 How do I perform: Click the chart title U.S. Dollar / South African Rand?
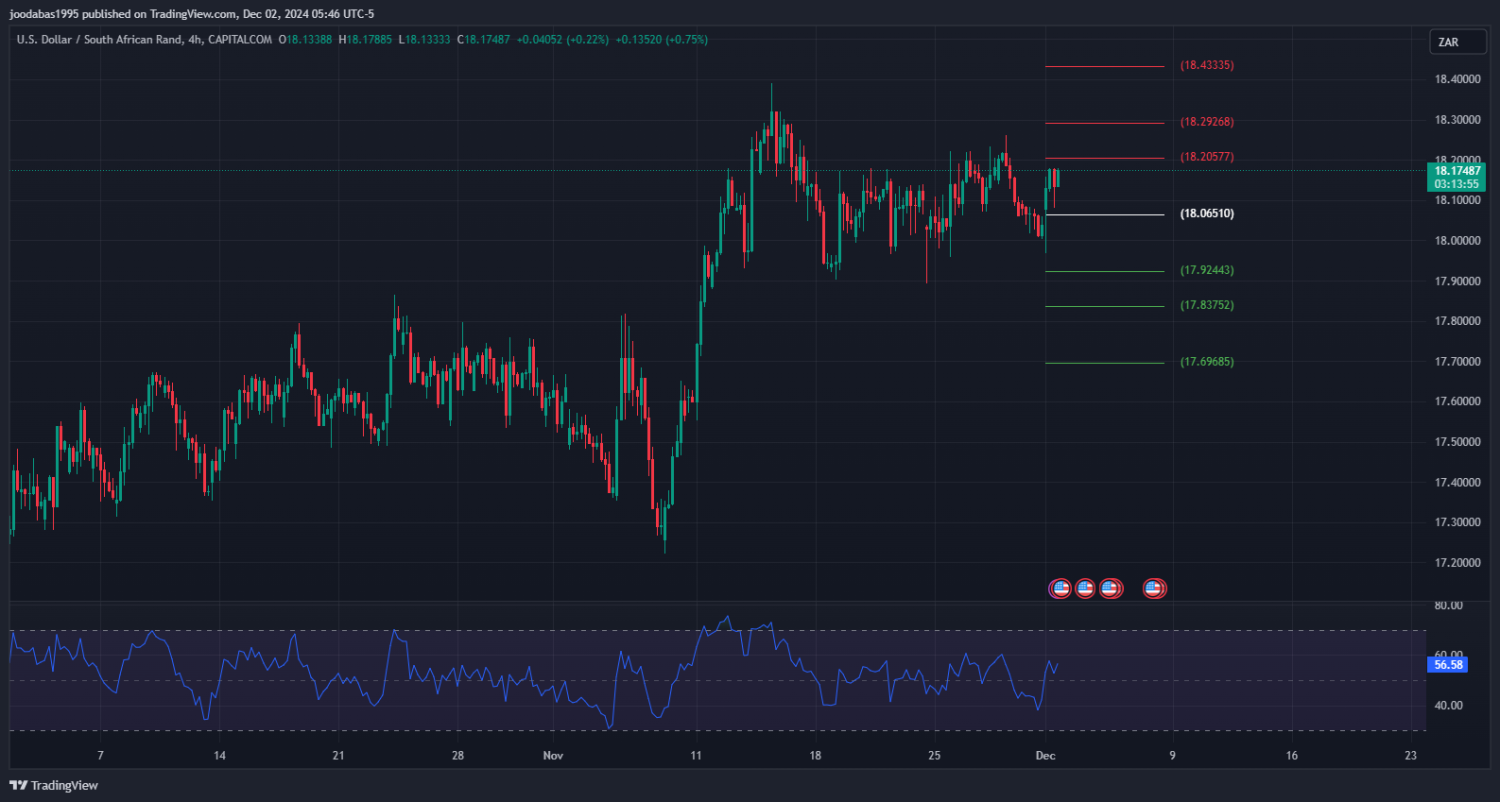click(98, 40)
